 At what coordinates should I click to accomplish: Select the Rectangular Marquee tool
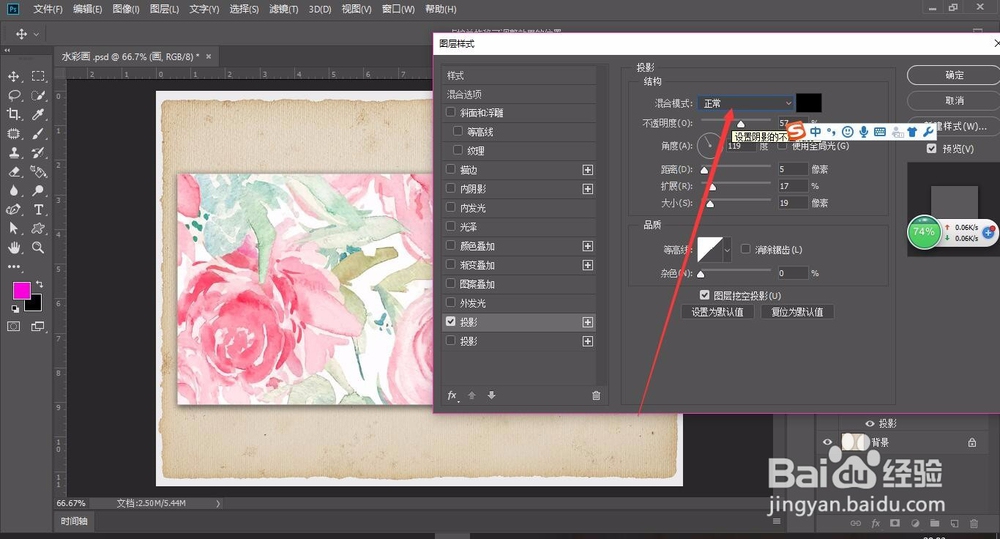pyautogui.click(x=38, y=77)
